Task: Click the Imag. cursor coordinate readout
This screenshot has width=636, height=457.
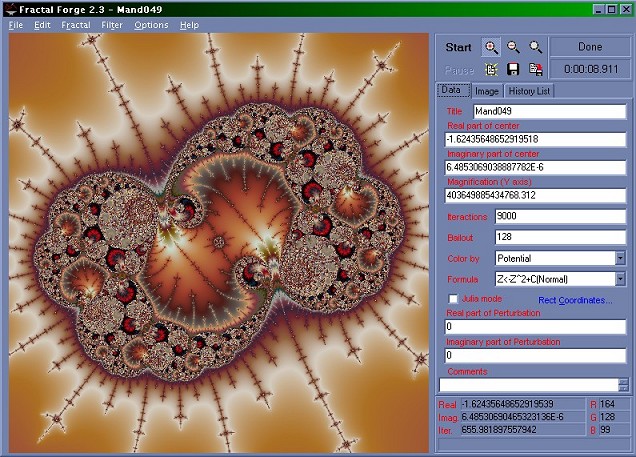Action: tap(522, 417)
